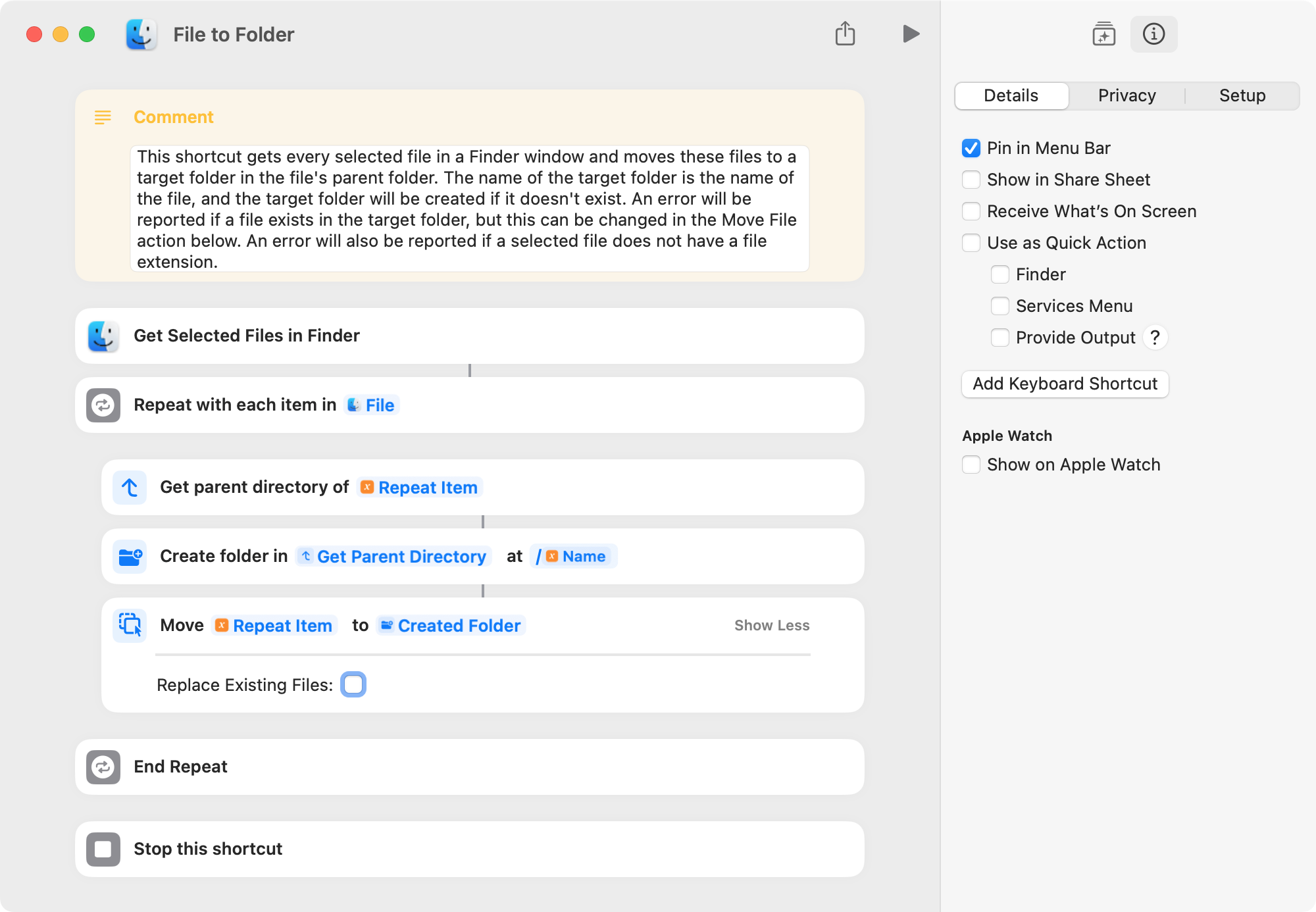Click Finder icon in Get Selected Files action
1316x912 pixels.
[x=103, y=336]
